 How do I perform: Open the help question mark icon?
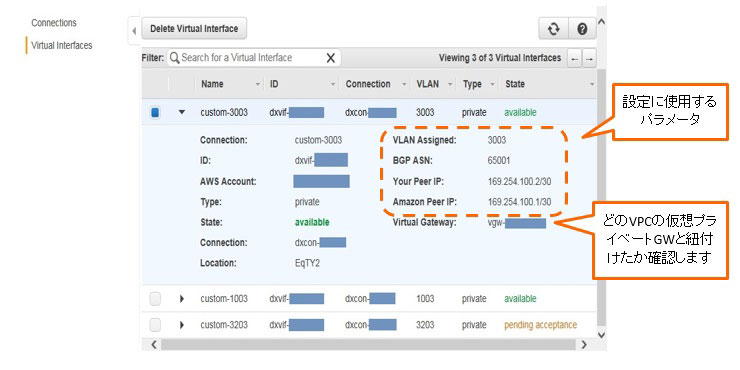[x=582, y=29]
